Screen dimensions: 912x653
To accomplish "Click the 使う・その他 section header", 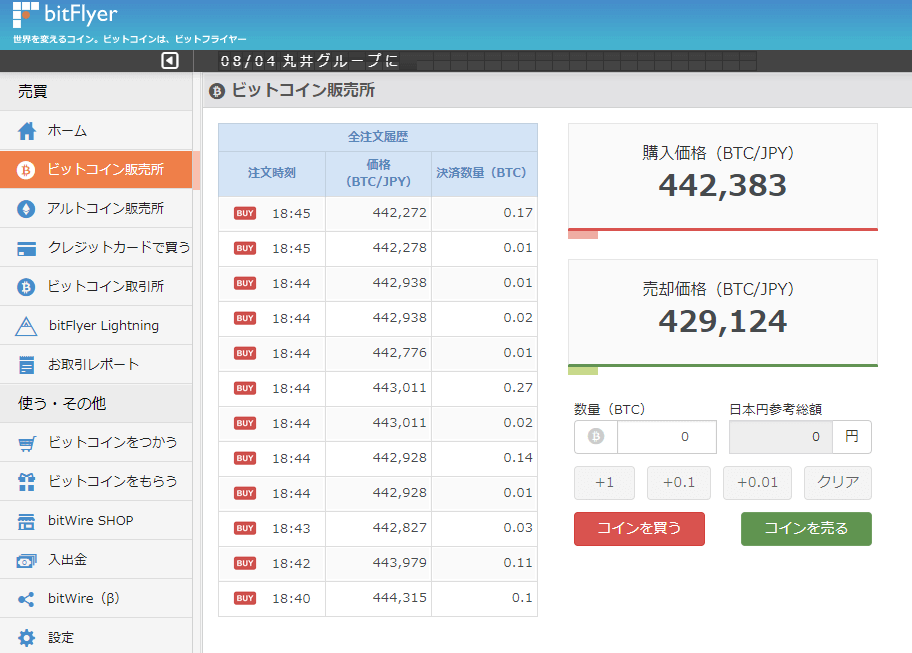I will coord(96,403).
